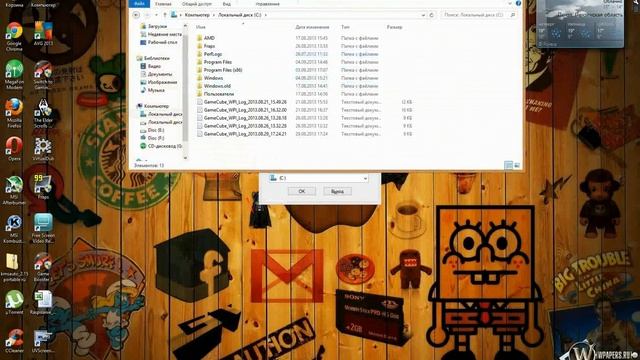
Task: Sort by Дата изменения column header
Action: (x=312, y=27)
